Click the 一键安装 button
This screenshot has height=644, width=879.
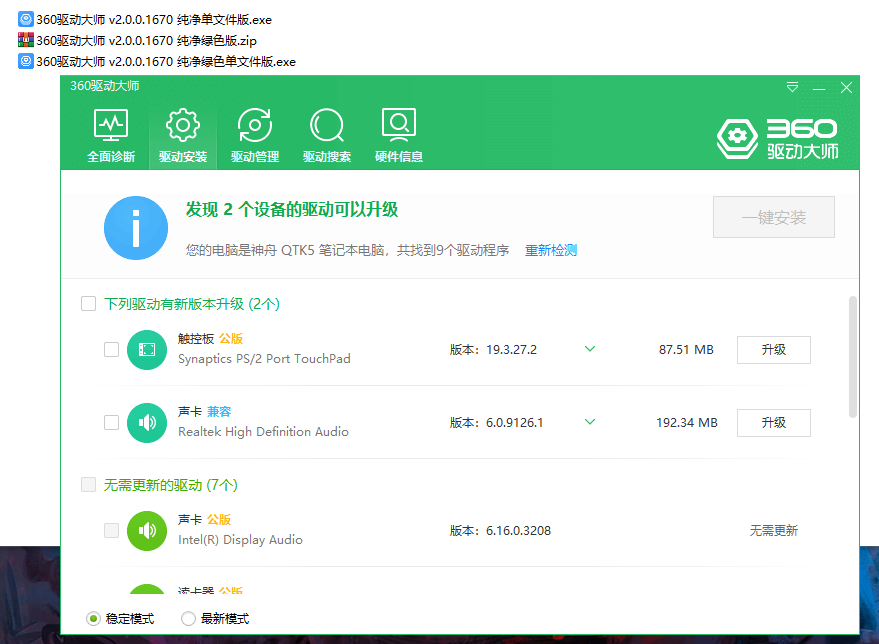click(774, 217)
